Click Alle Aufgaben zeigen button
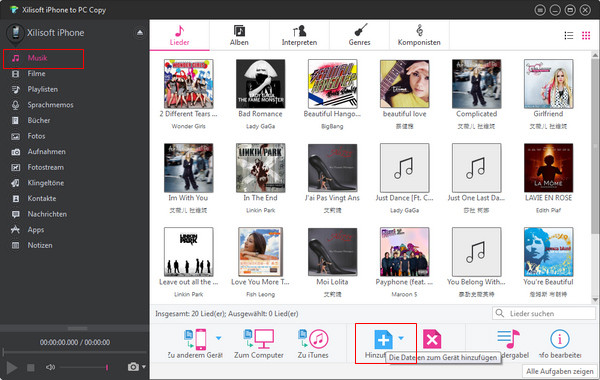This screenshot has height=380, width=600. point(559,371)
